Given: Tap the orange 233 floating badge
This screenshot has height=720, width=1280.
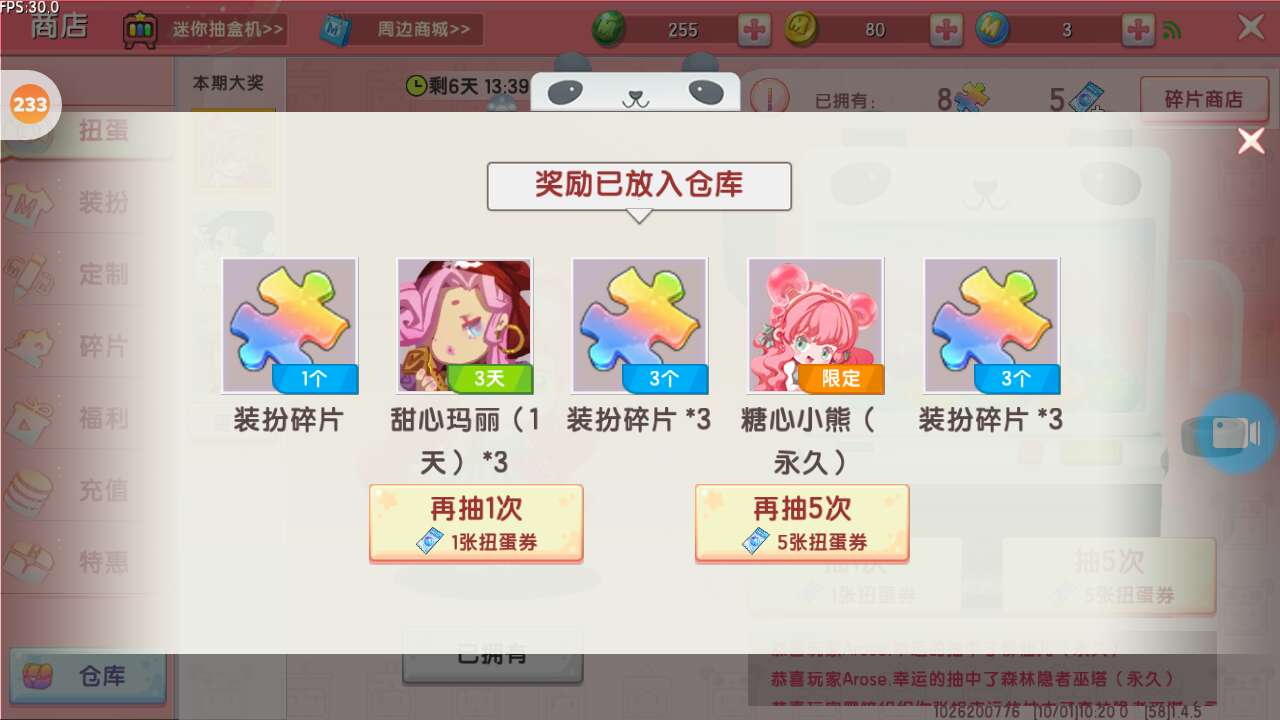Looking at the screenshot, I should [x=30, y=104].
